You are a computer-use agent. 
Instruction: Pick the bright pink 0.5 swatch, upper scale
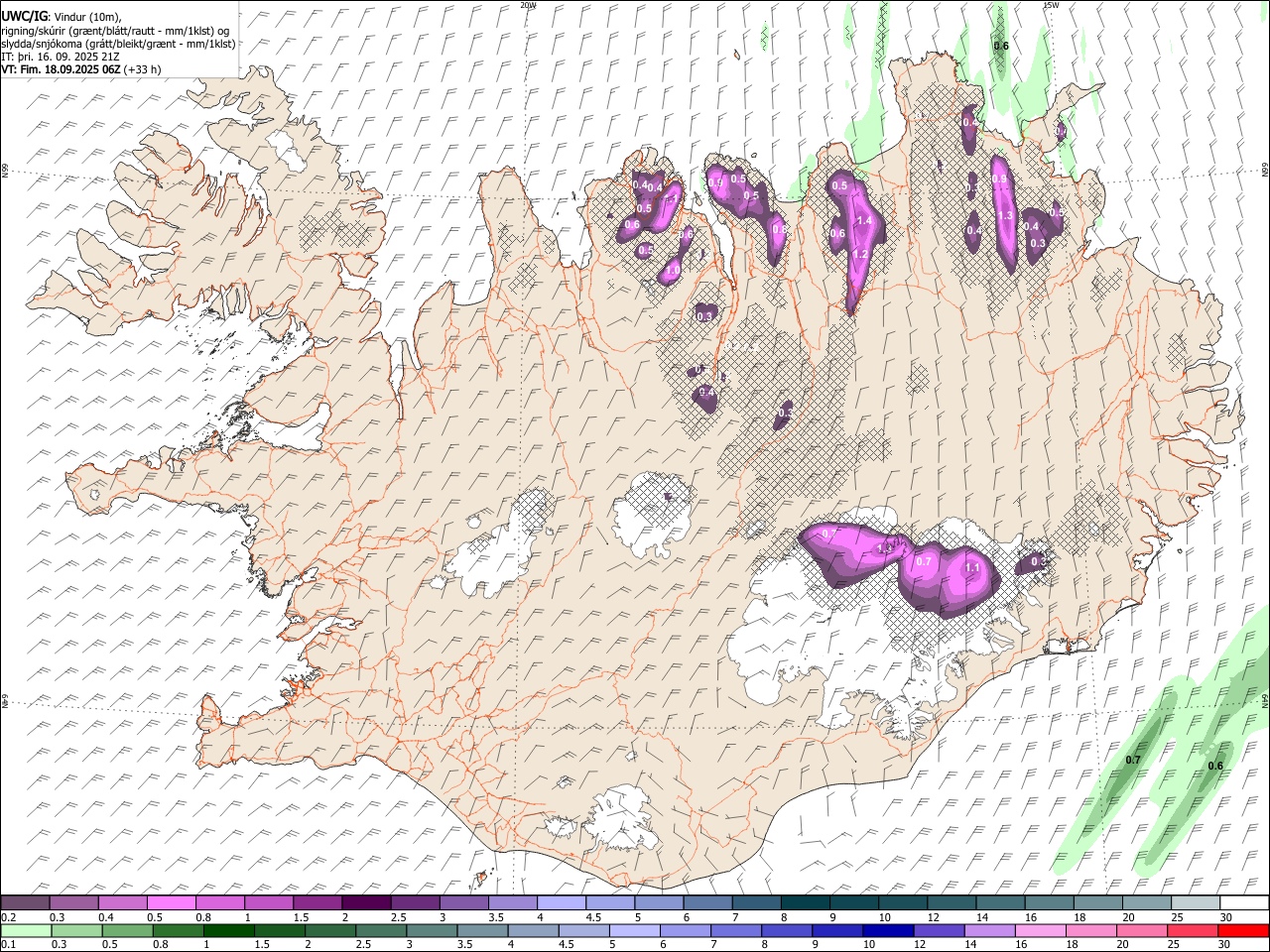171,903
